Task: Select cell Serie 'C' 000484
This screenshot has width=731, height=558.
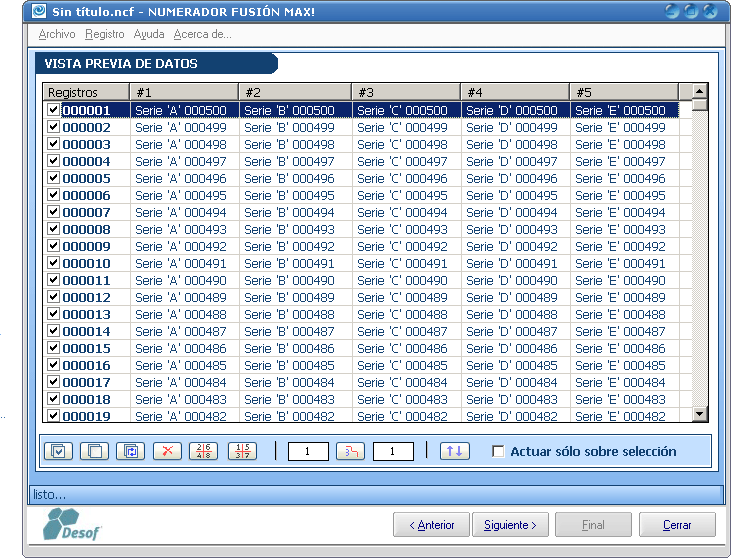Action: 406,383
